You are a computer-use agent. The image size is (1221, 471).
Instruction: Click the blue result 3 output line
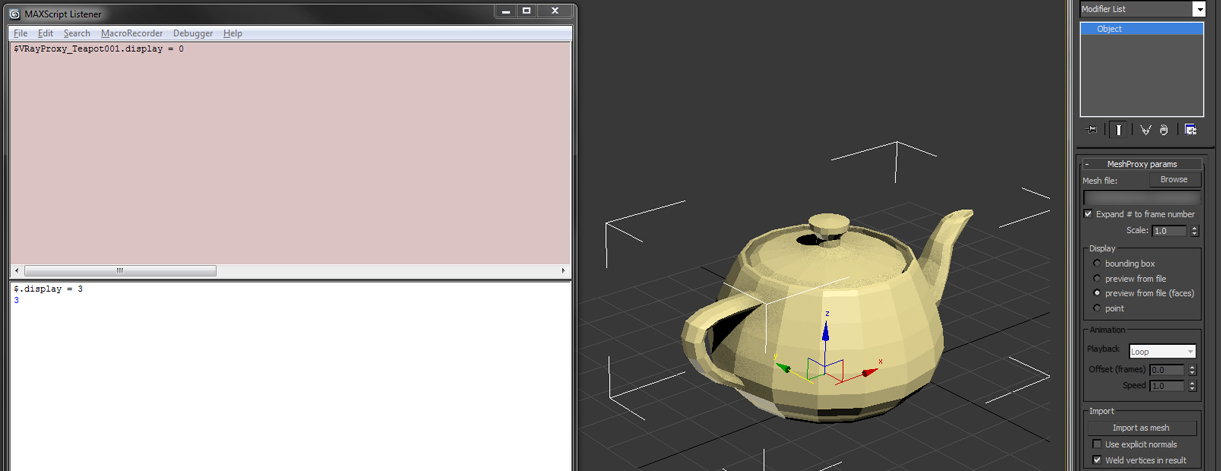[x=16, y=300]
